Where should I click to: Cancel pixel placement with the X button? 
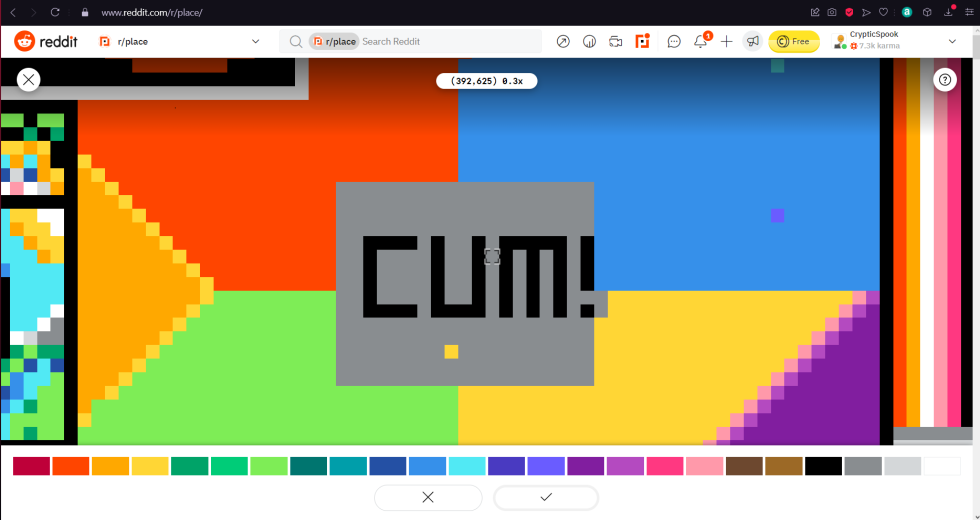point(427,497)
